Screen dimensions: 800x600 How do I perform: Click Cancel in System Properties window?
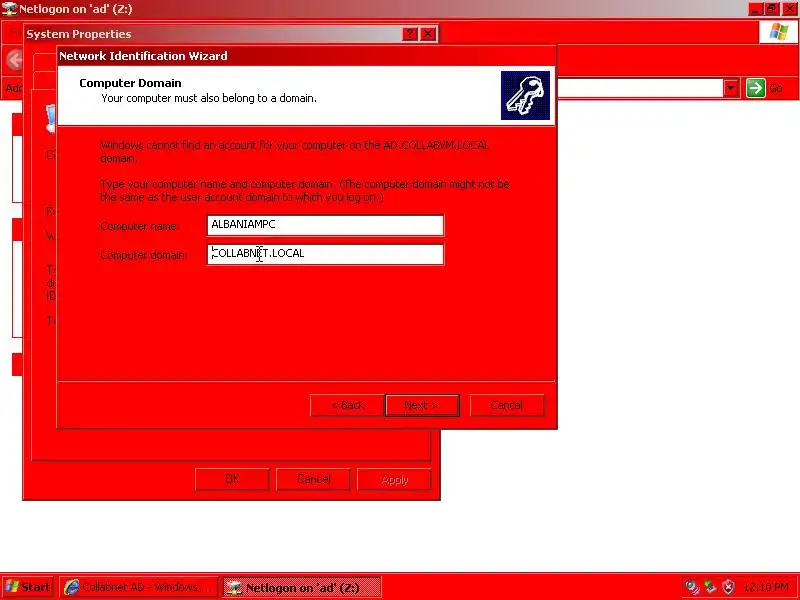313,479
